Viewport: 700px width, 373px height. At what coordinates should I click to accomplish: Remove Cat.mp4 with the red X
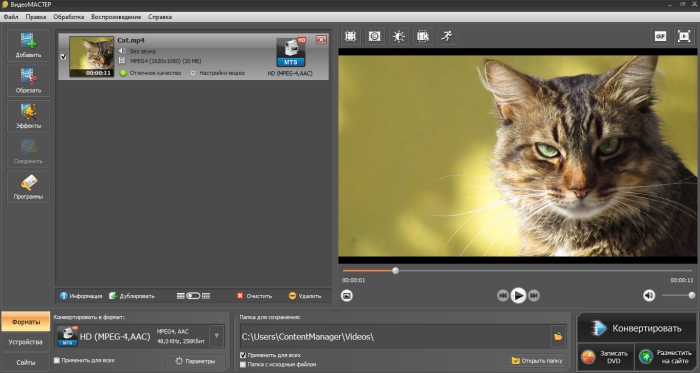pyautogui.click(x=321, y=40)
